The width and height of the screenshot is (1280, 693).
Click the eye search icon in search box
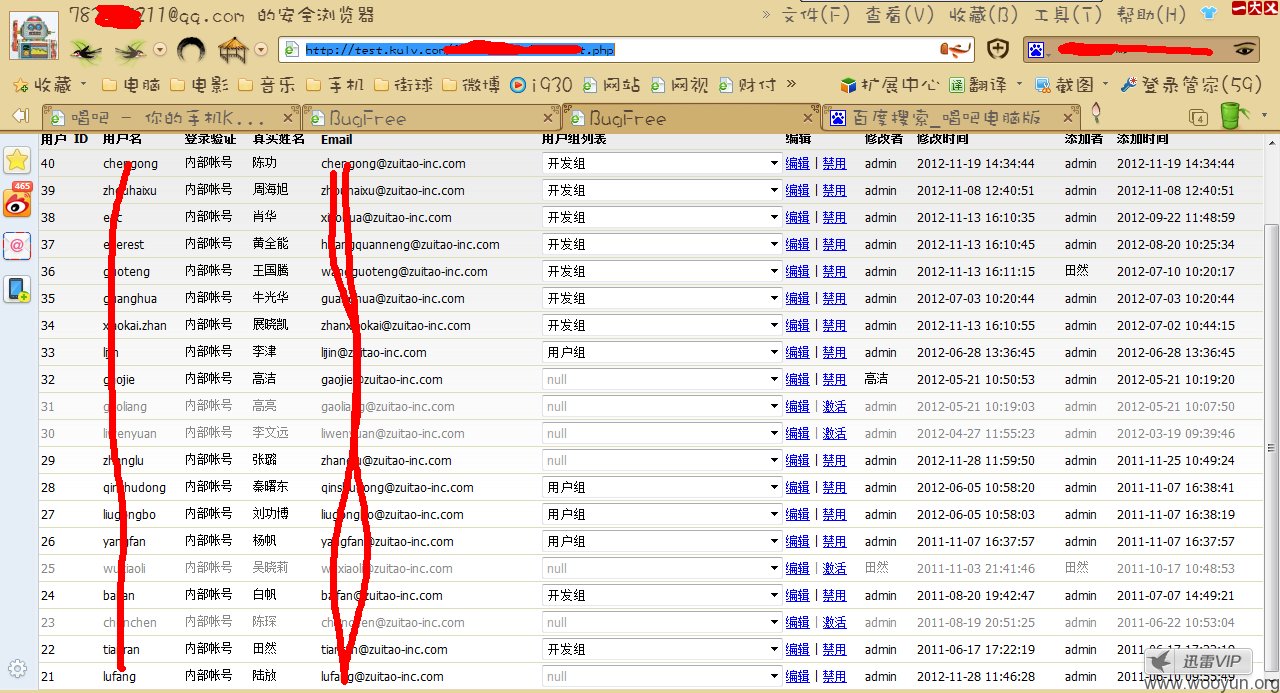1244,49
